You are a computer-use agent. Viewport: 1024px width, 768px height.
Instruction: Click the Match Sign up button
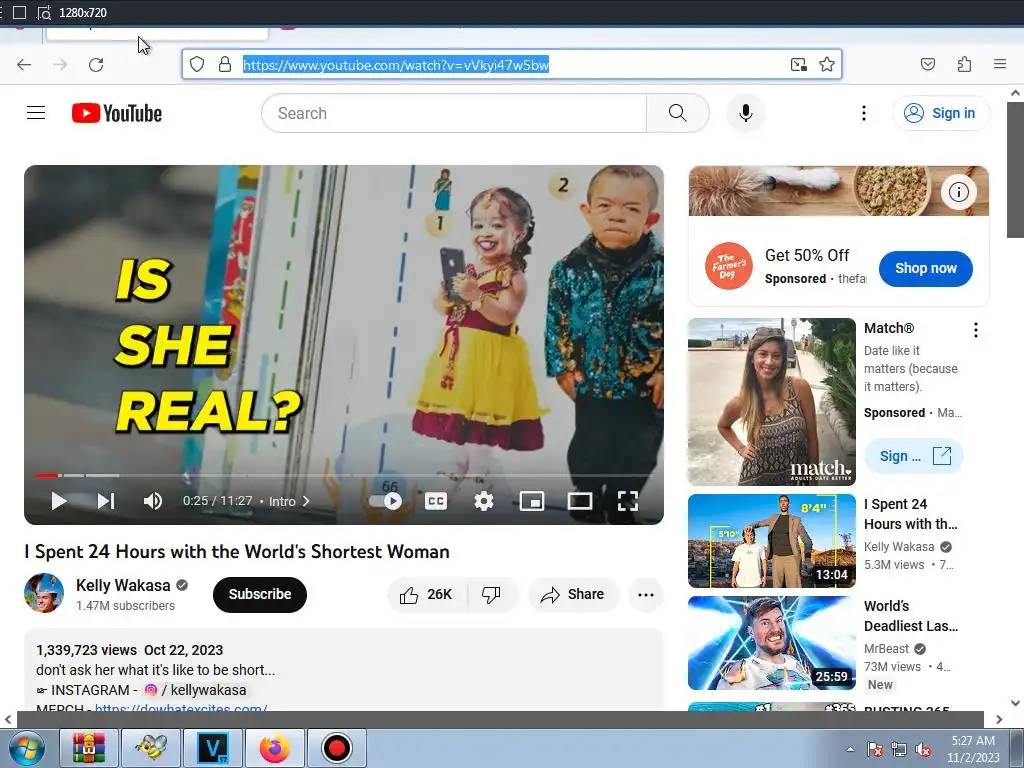tap(914, 456)
